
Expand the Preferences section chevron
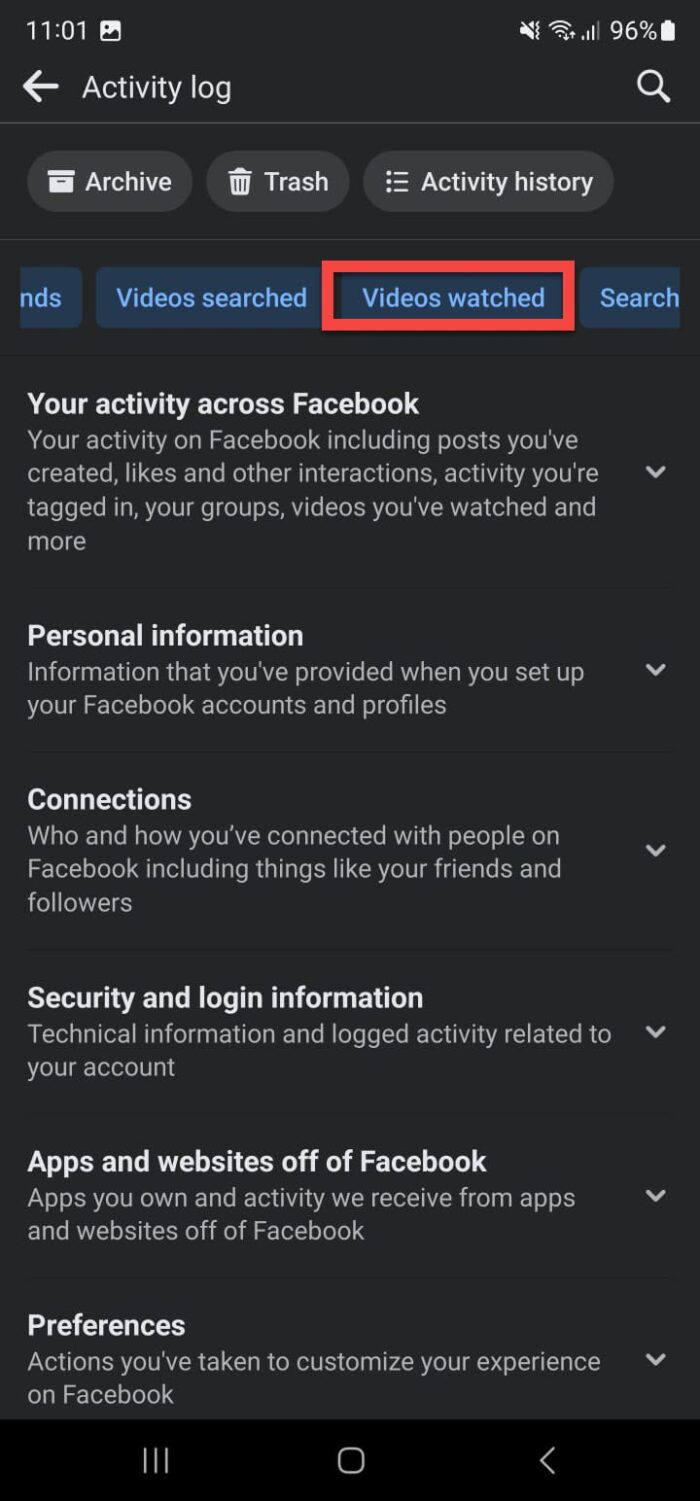(655, 1359)
